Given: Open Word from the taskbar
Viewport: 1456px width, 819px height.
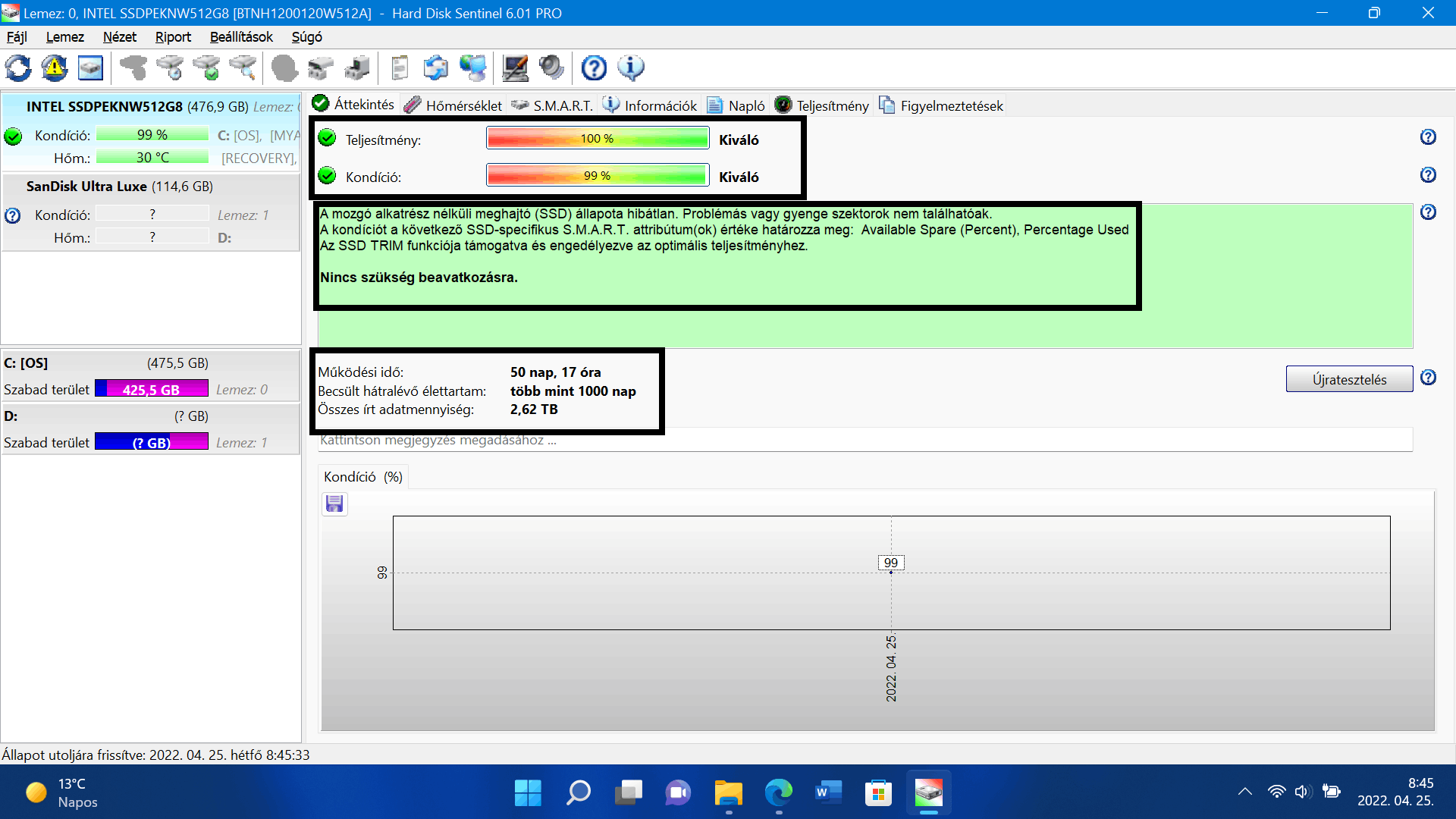Looking at the screenshot, I should (828, 793).
